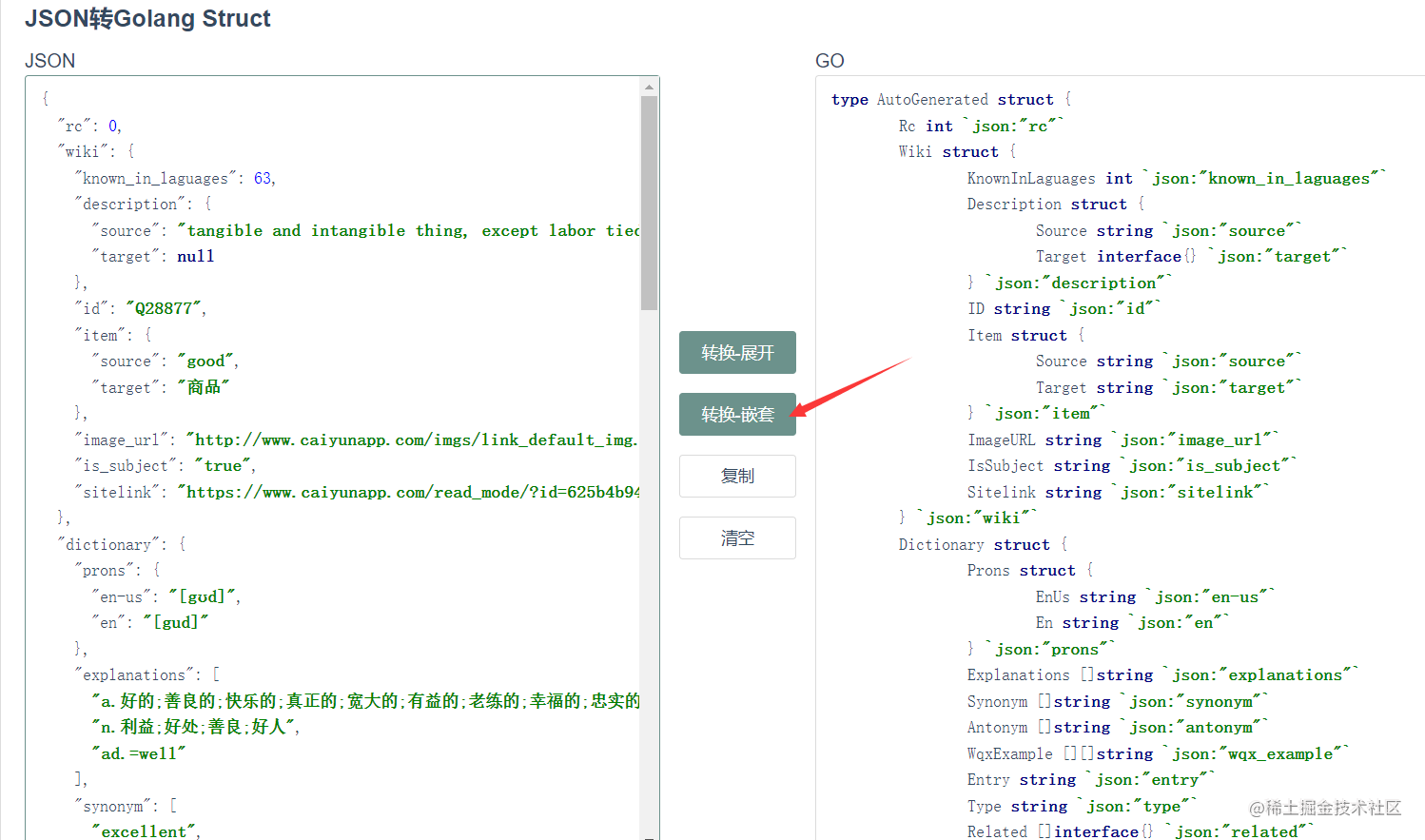Viewport: 1425px width, 840px height.
Task: Click the WqxExample [][]string field
Action: (x=1159, y=754)
